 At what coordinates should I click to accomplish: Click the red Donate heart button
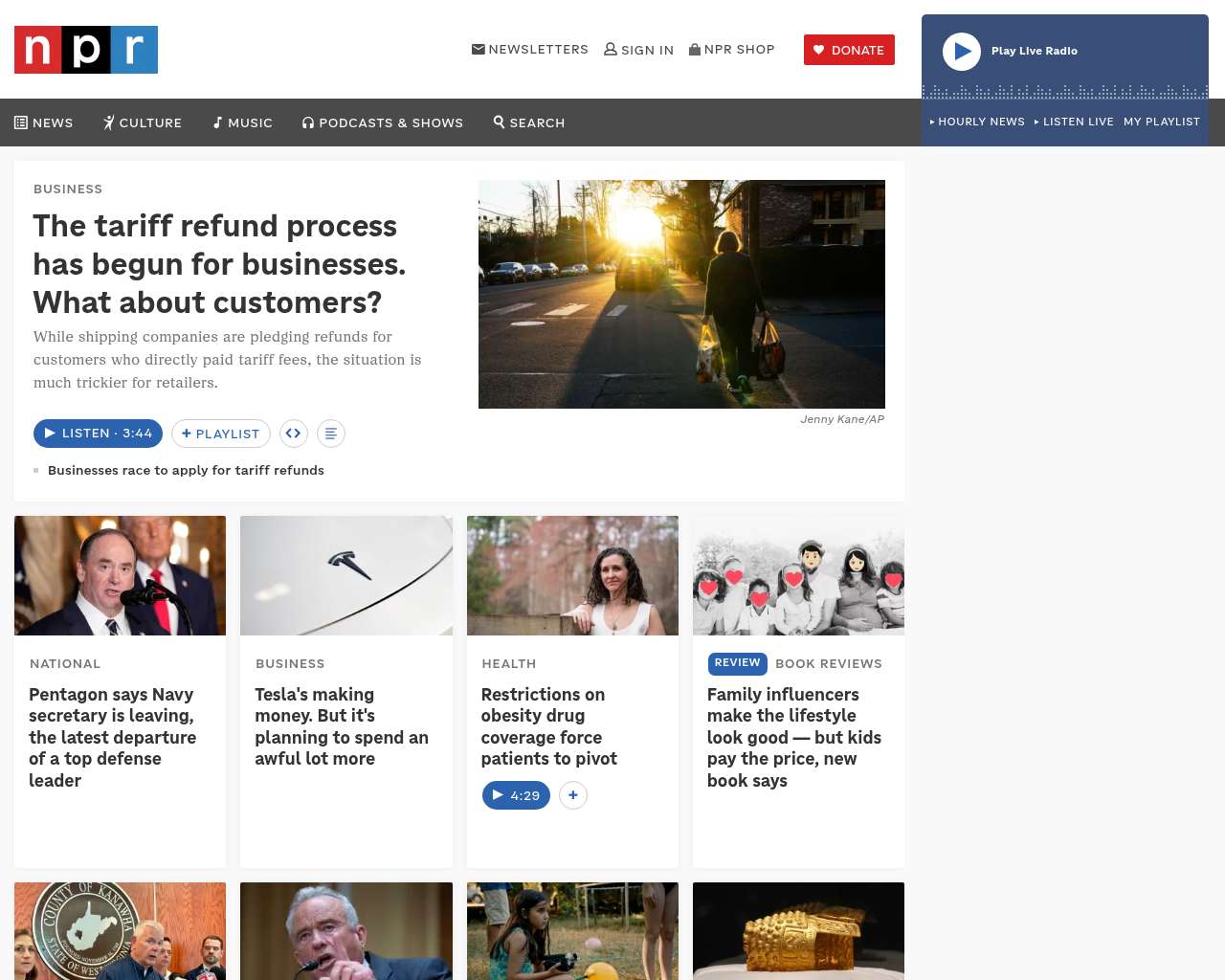click(x=849, y=50)
